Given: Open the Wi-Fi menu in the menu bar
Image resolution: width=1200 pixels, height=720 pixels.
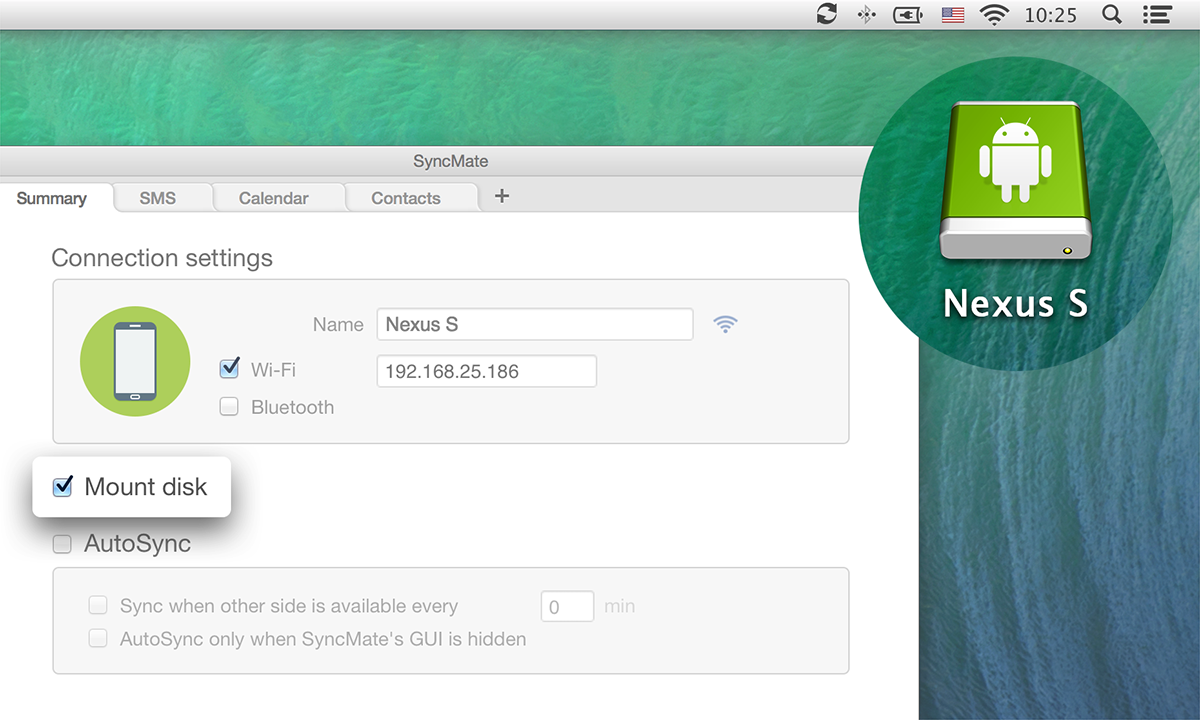Looking at the screenshot, I should click(x=994, y=15).
